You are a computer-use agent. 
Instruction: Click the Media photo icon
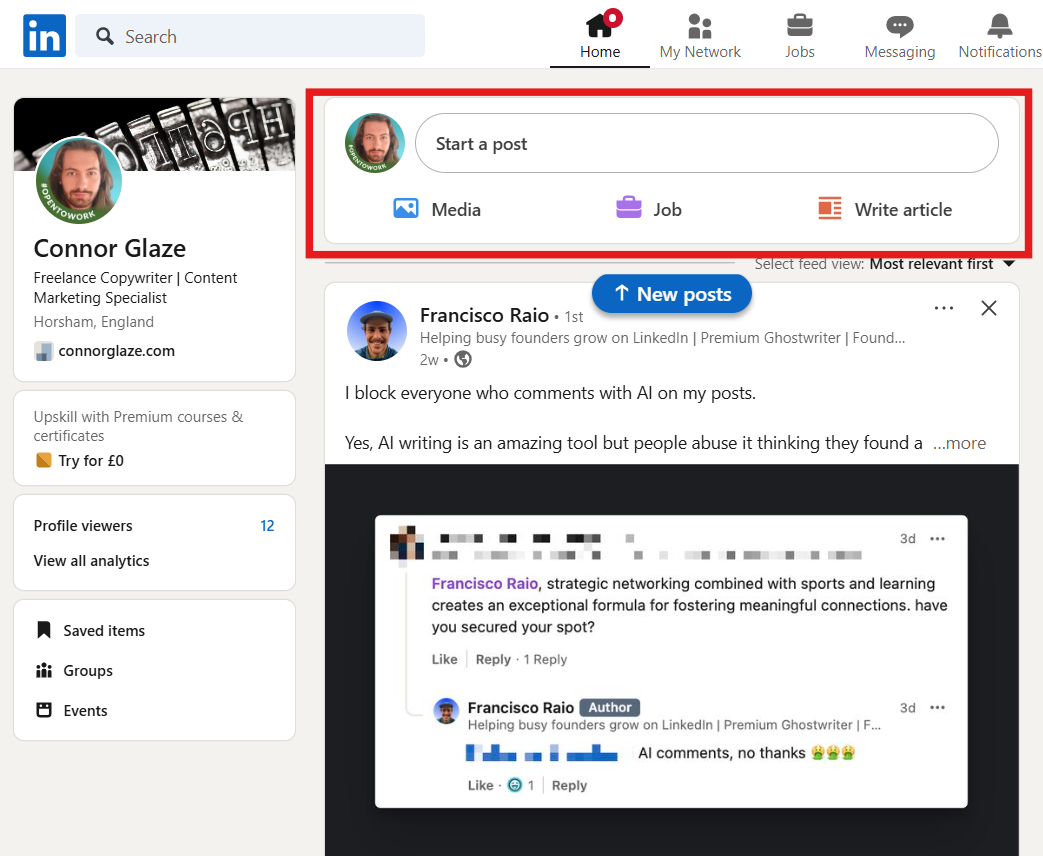pyautogui.click(x=406, y=209)
